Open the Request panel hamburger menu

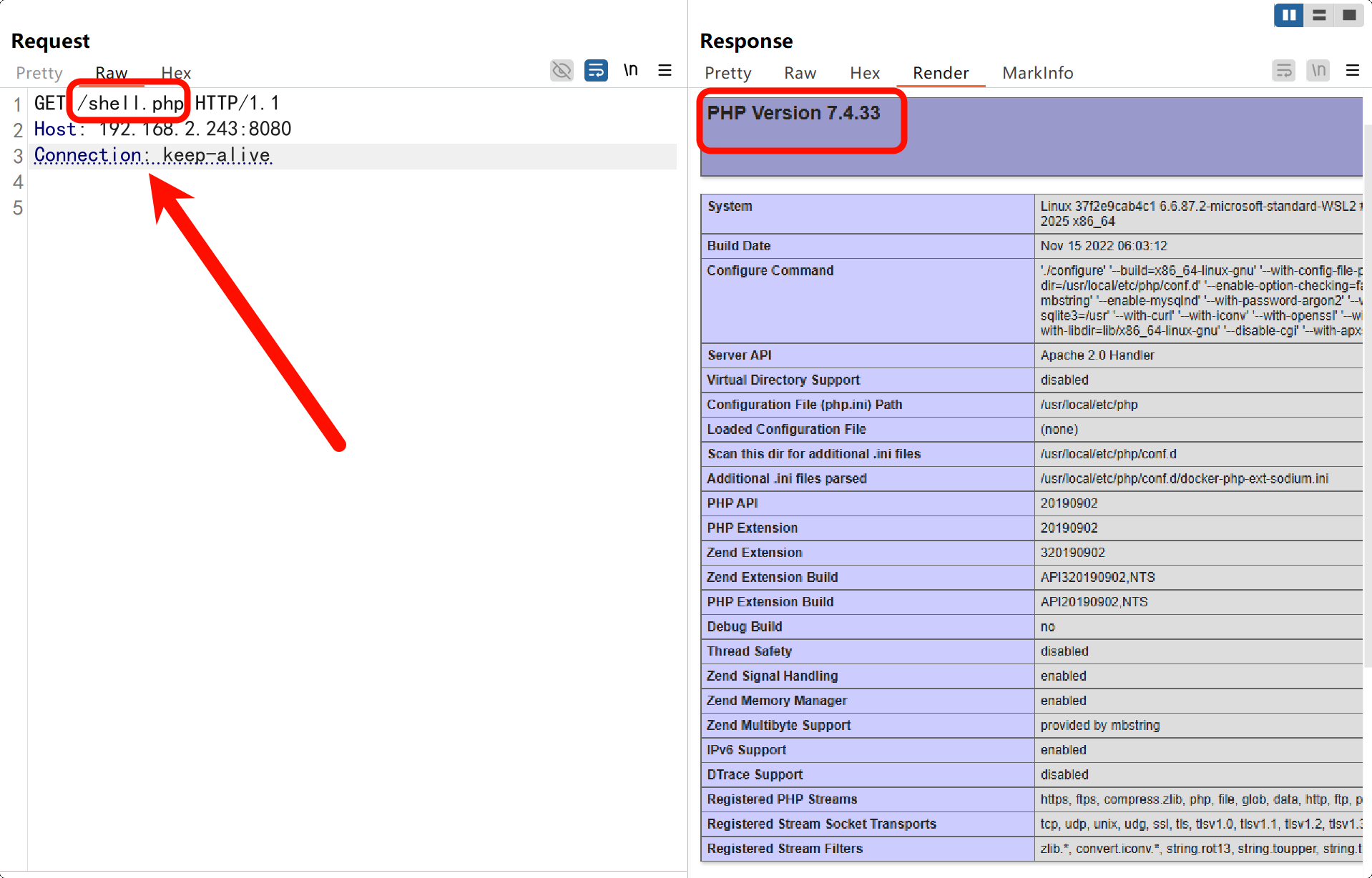(x=665, y=70)
